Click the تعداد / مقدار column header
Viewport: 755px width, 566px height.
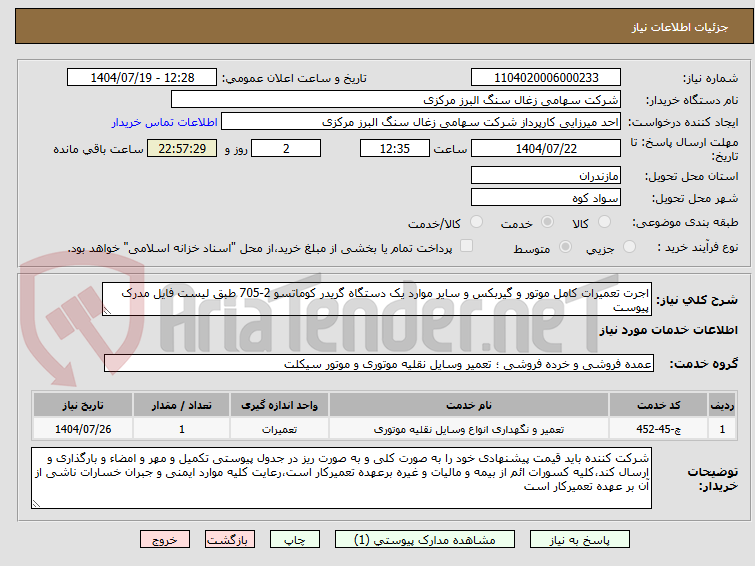coord(182,405)
